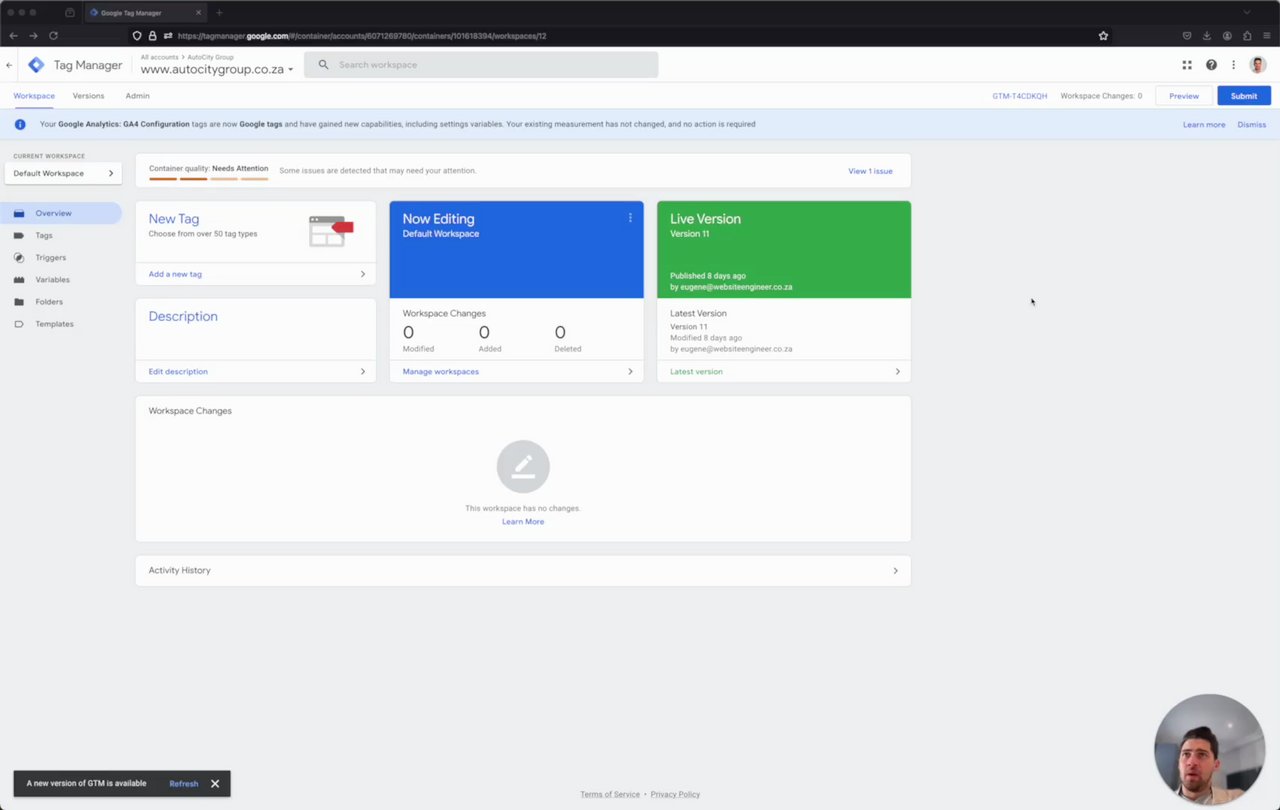Open the container selector dropdown www.autocitygroup.co.za
This screenshot has width=1280, height=810.
217,70
